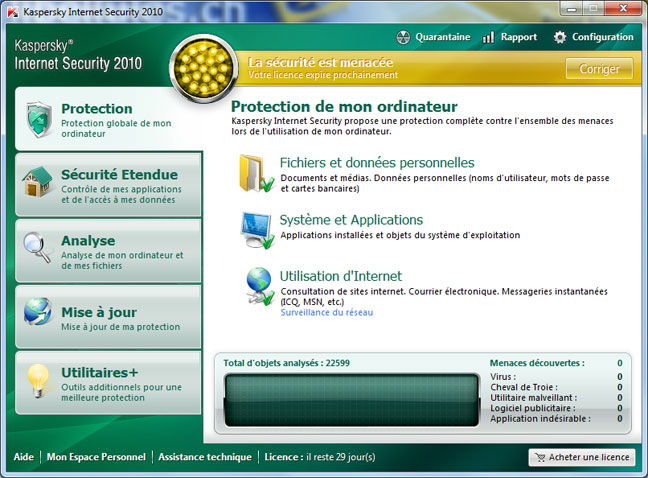Open Assistance technique link
Screen dimensions: 648x478
[205, 457]
